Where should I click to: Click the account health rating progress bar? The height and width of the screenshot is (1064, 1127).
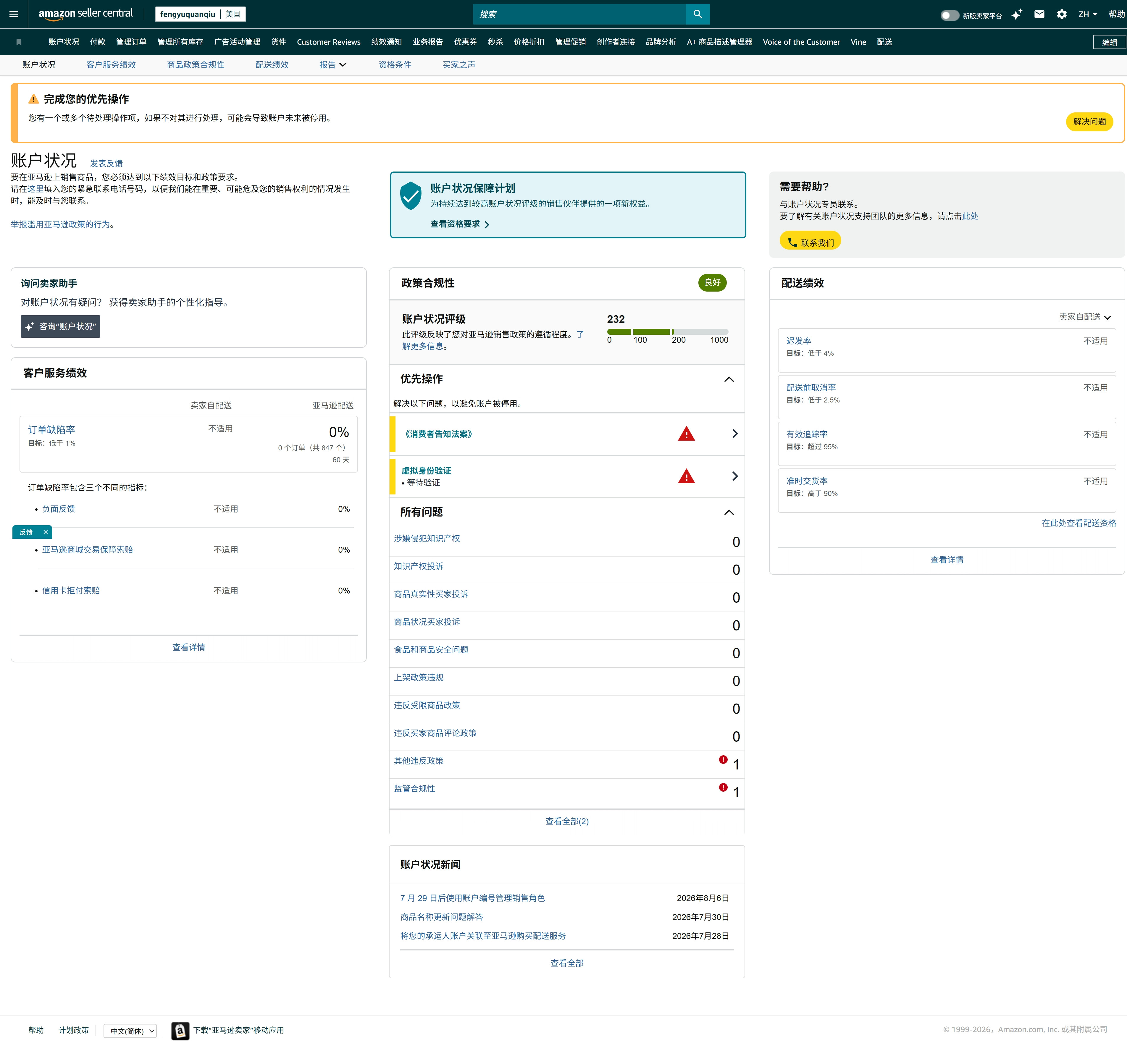coord(668,332)
